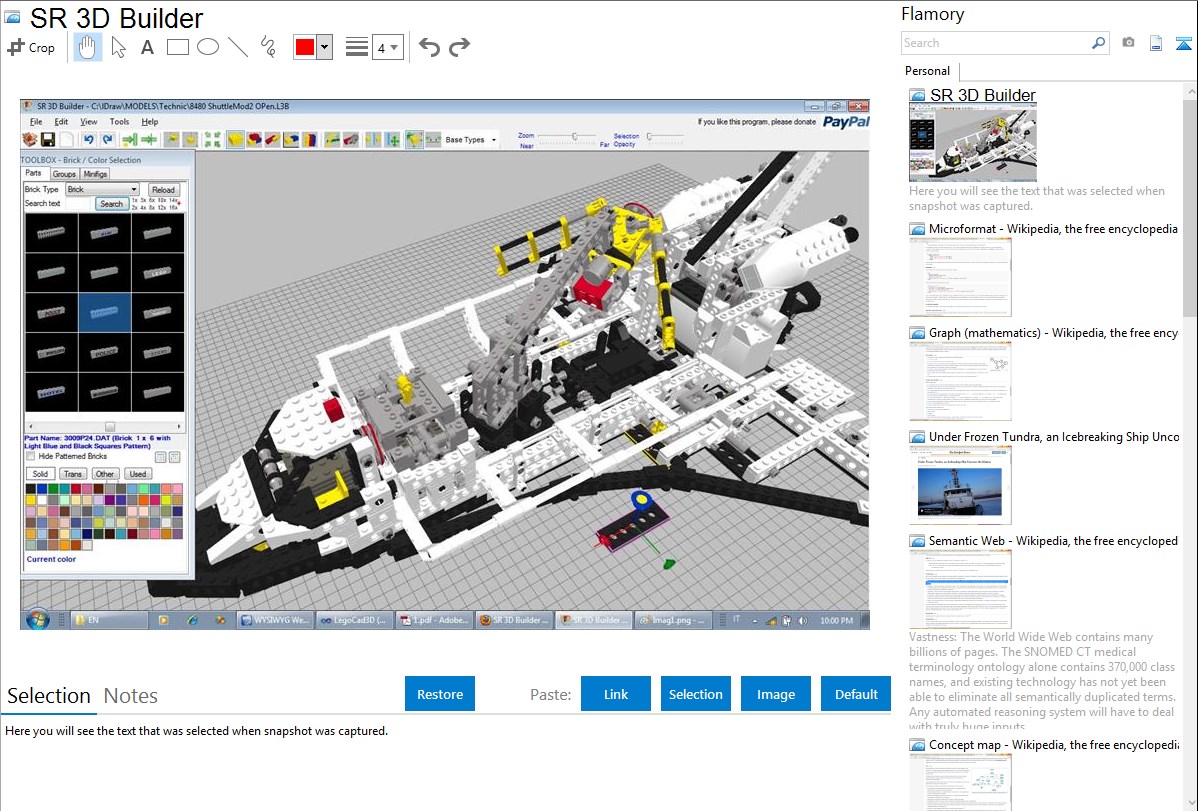This screenshot has height=811, width=1198.
Task: Open the Personal tab in Flamory sidebar
Action: [x=928, y=71]
